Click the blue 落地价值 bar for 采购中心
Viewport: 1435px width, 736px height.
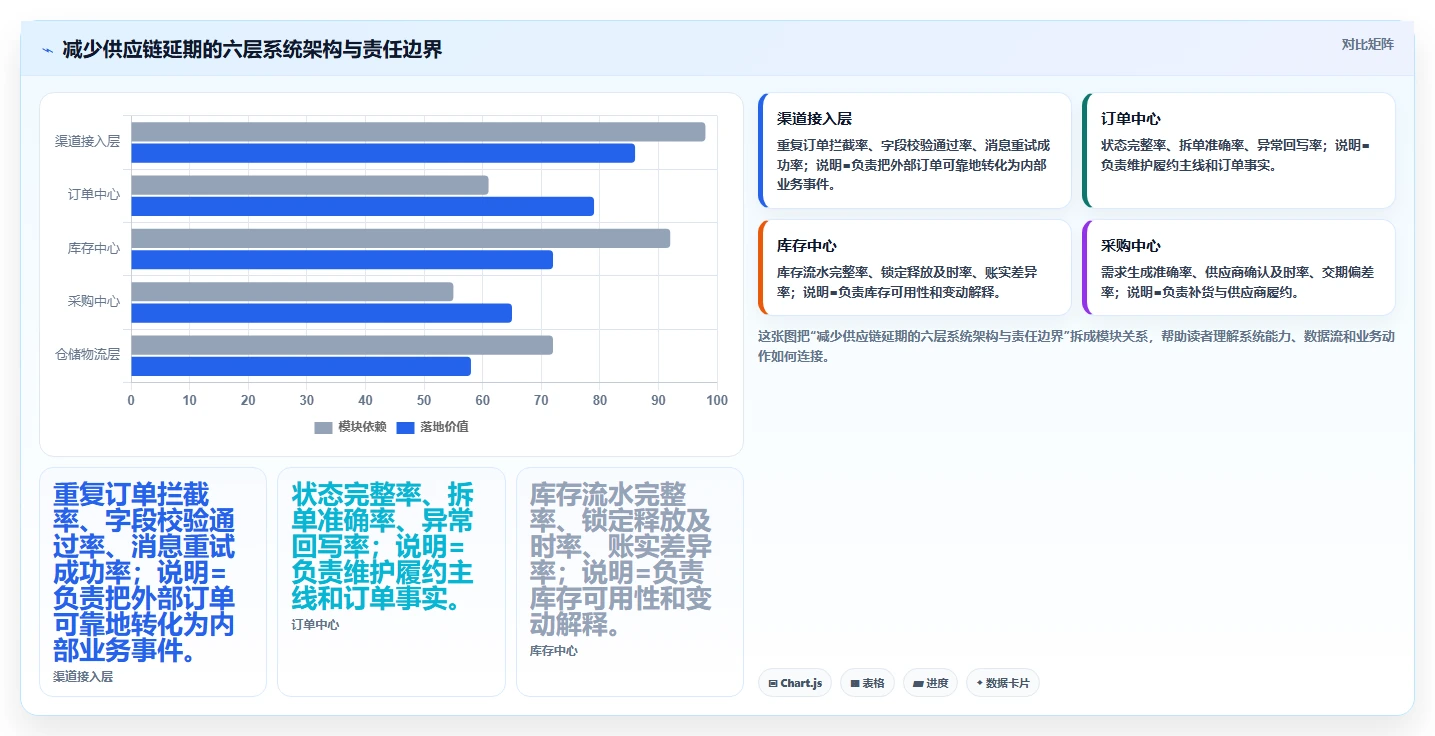pos(321,313)
